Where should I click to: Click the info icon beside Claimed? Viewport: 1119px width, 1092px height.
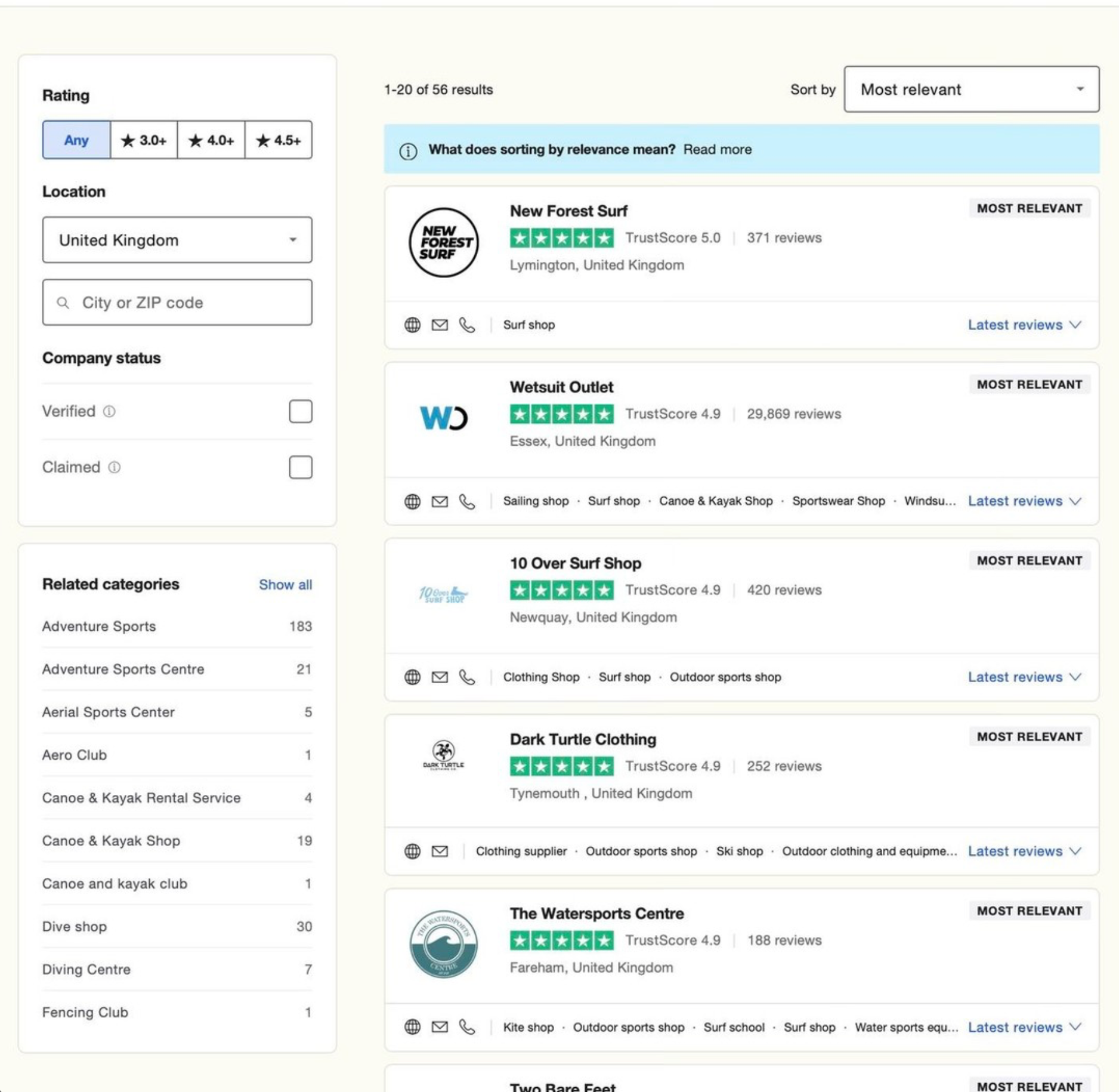click(114, 467)
